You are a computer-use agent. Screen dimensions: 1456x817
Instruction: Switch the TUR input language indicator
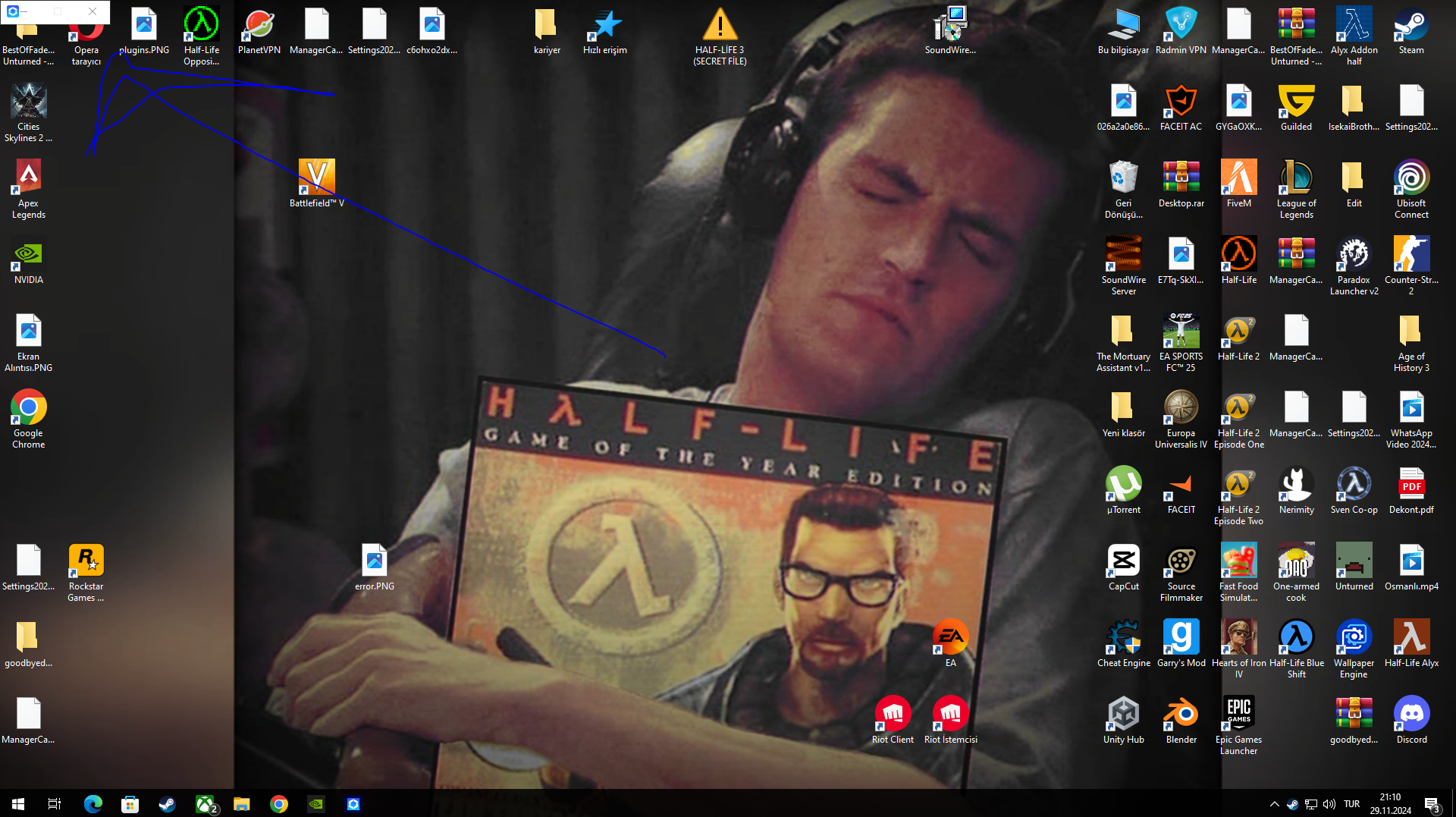(1351, 804)
